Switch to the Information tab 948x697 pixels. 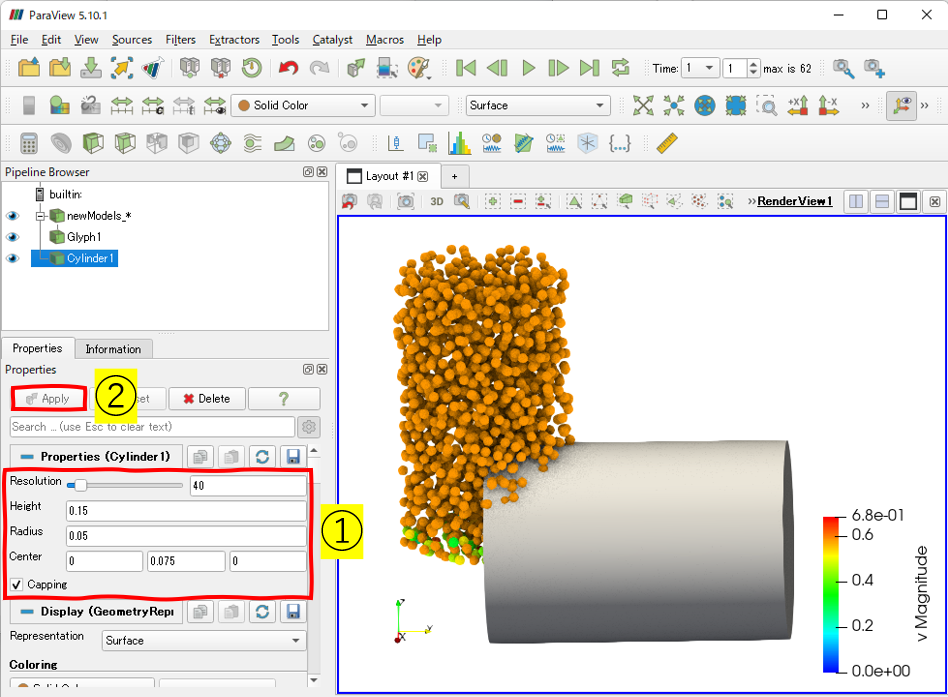tap(113, 349)
